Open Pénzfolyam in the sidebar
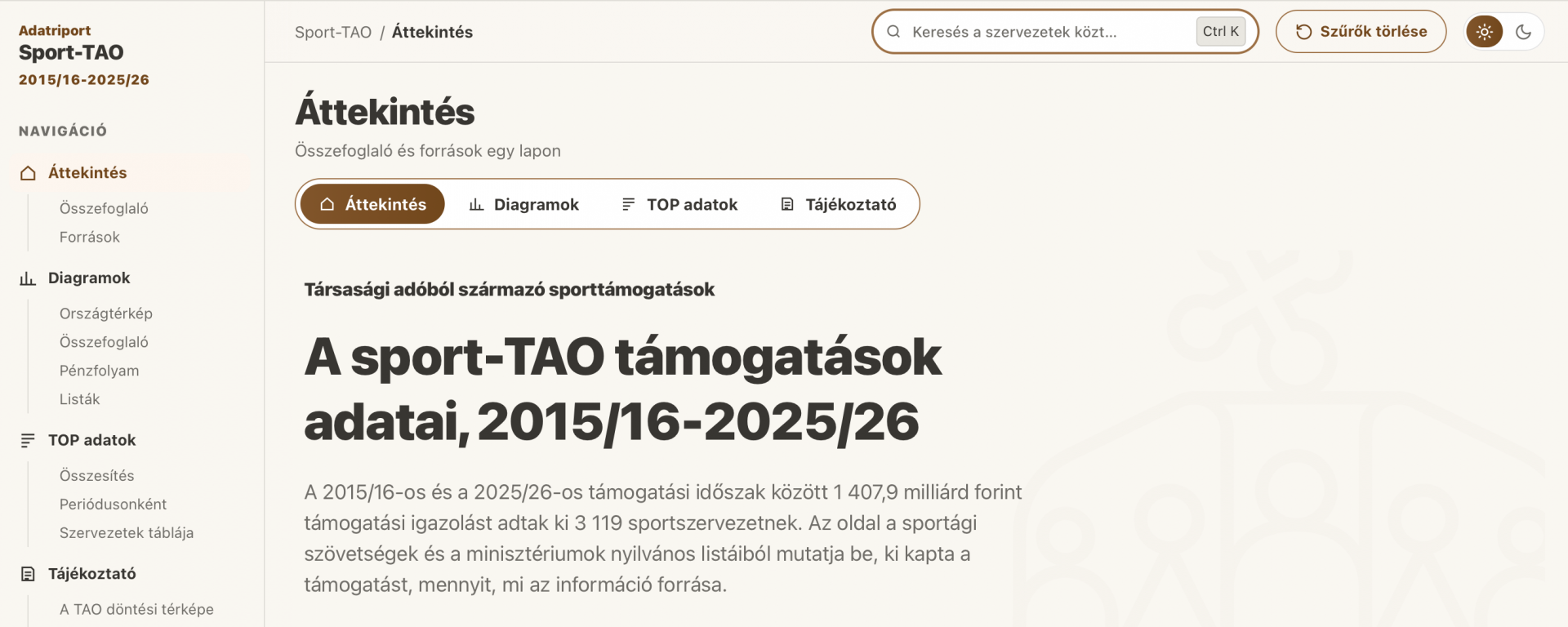1568x627 pixels. pos(100,371)
